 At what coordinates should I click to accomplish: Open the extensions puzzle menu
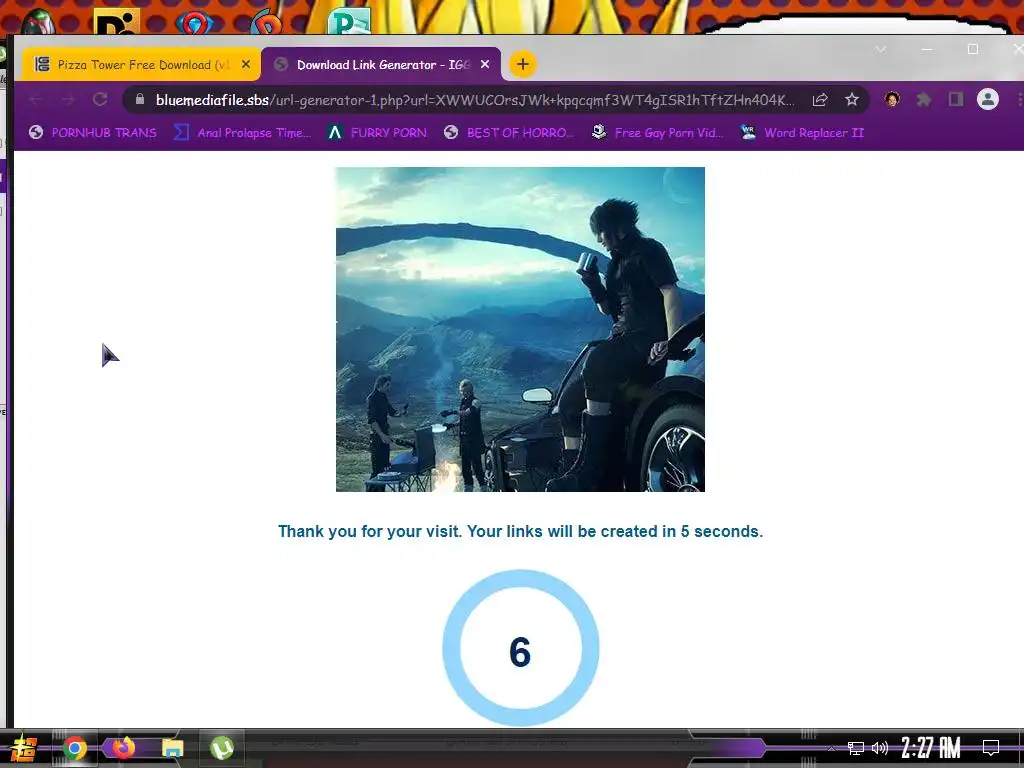tap(924, 100)
